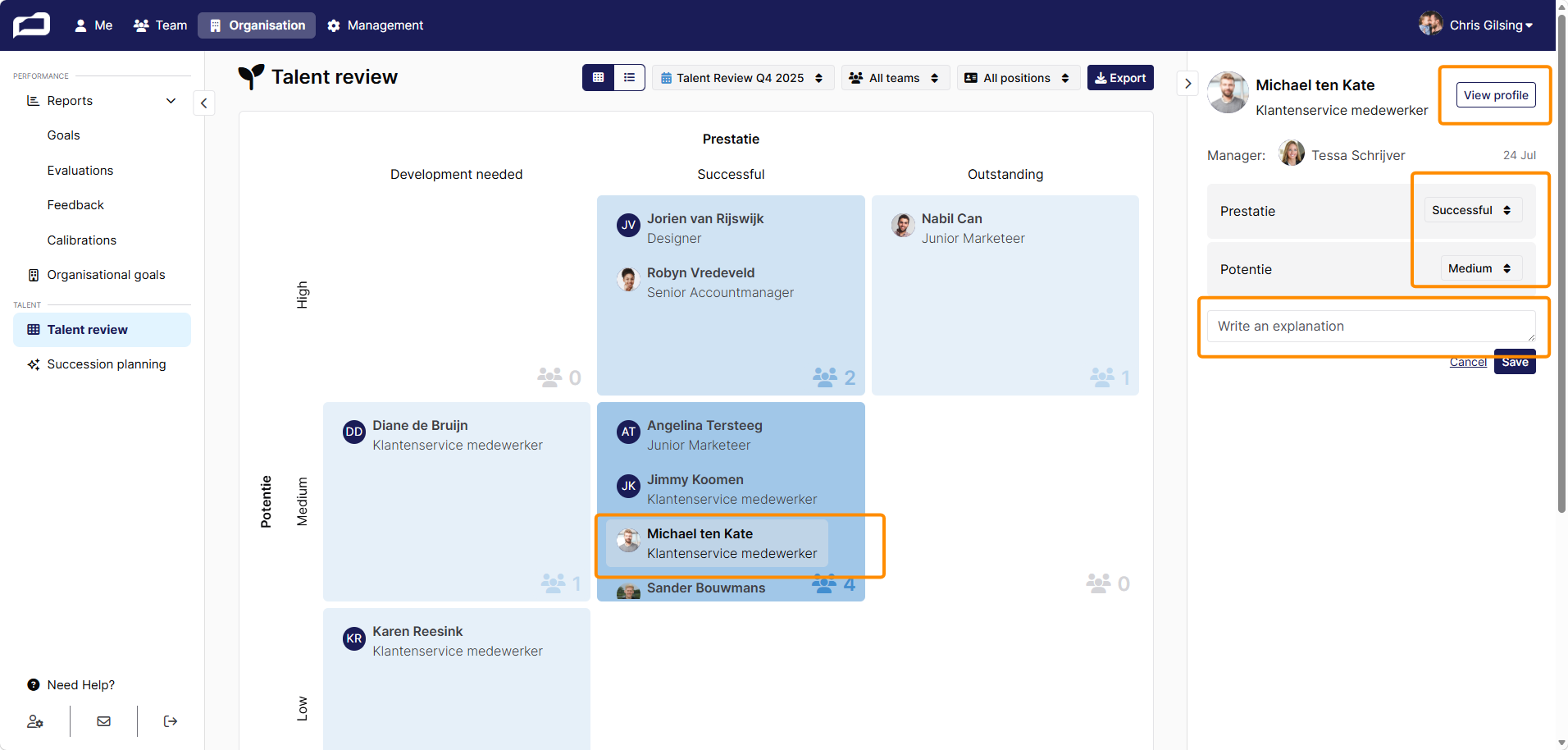Click the JV avatar for Jorien
Image resolution: width=1568 pixels, height=750 pixels.
click(x=628, y=225)
